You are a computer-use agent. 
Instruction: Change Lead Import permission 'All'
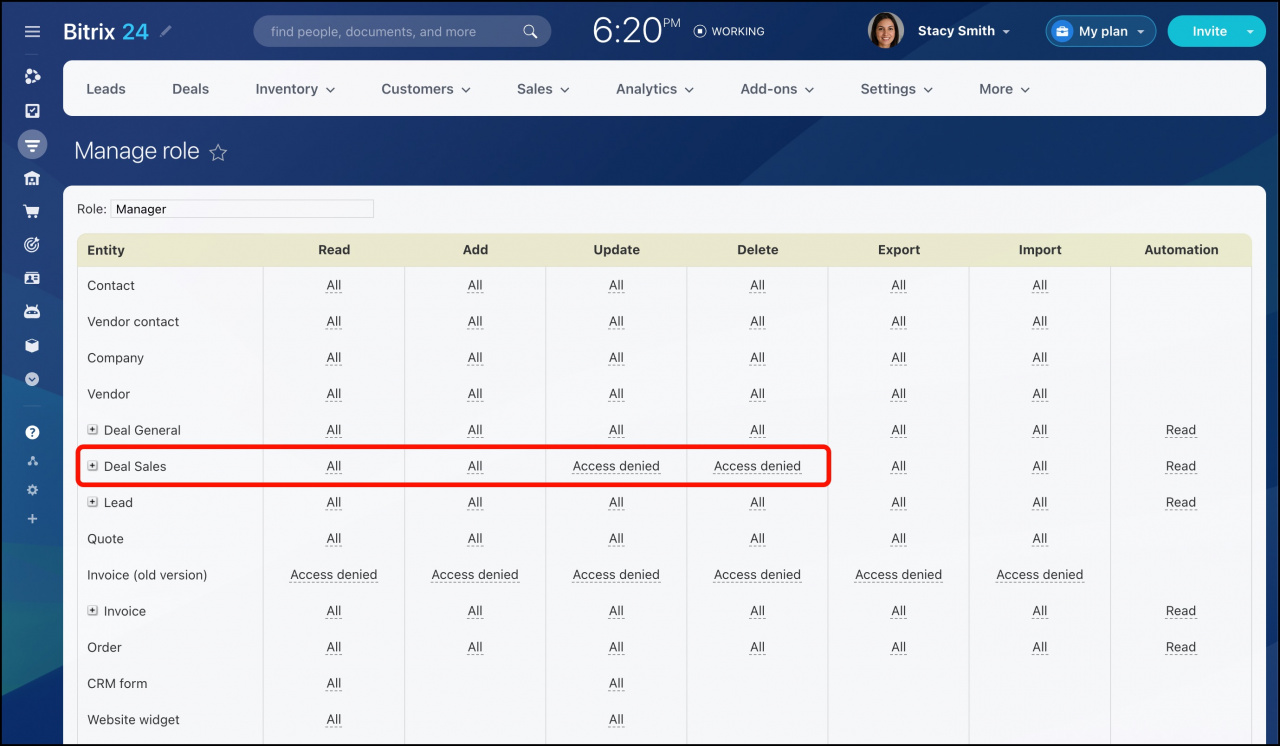[x=1040, y=502]
